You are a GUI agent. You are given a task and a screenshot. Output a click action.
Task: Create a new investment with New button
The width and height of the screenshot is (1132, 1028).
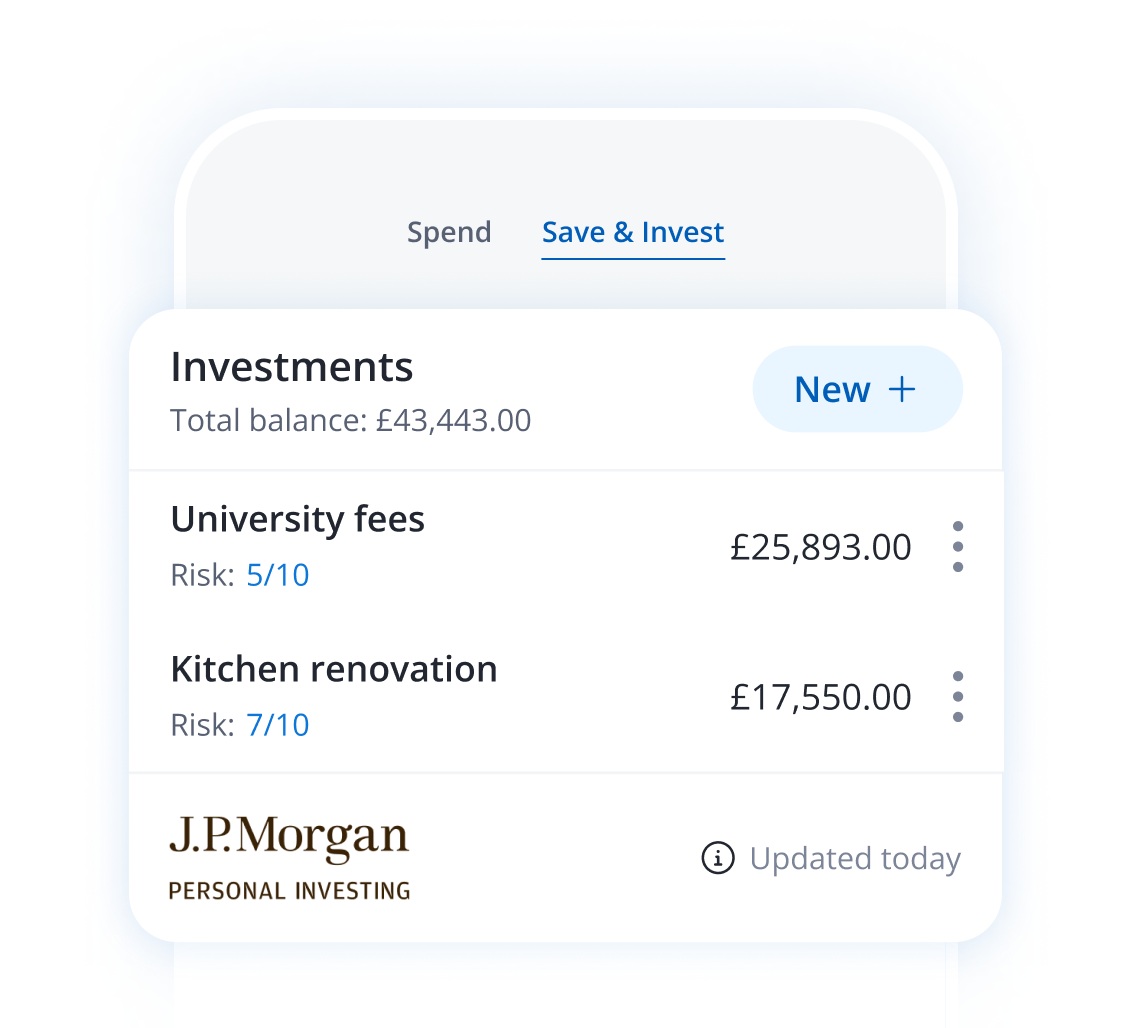click(x=857, y=389)
